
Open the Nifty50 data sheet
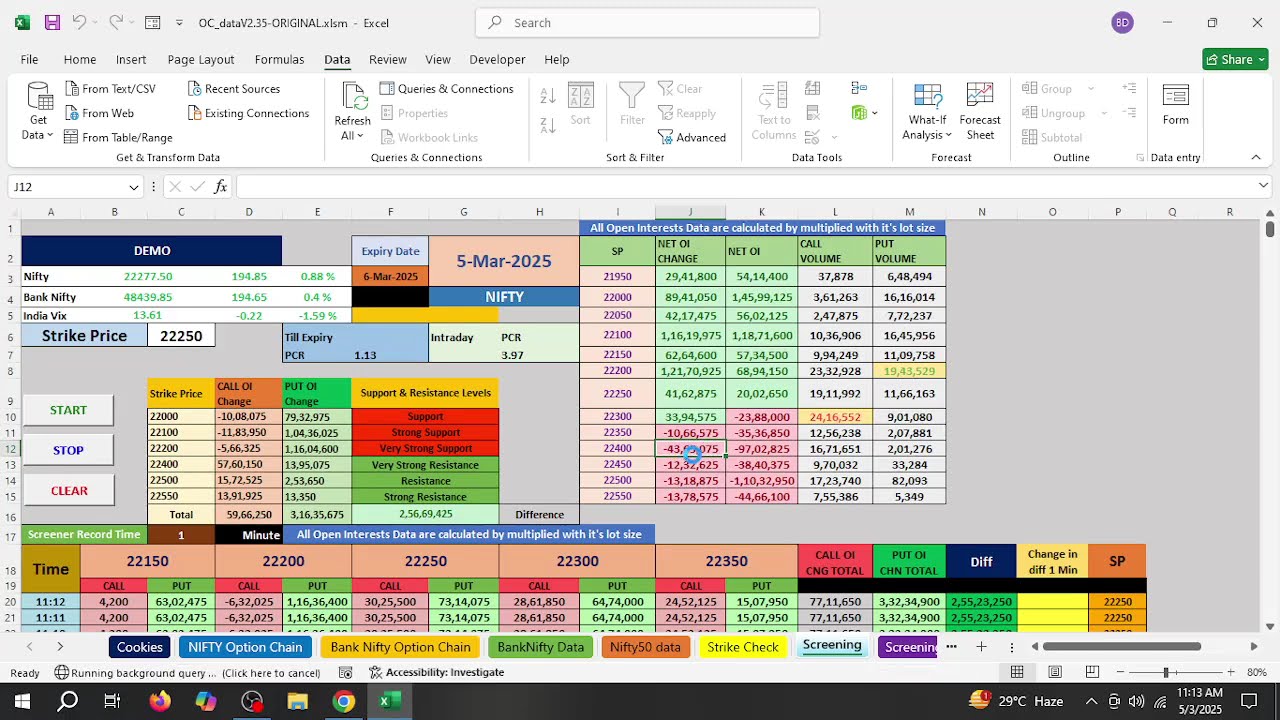click(x=645, y=647)
